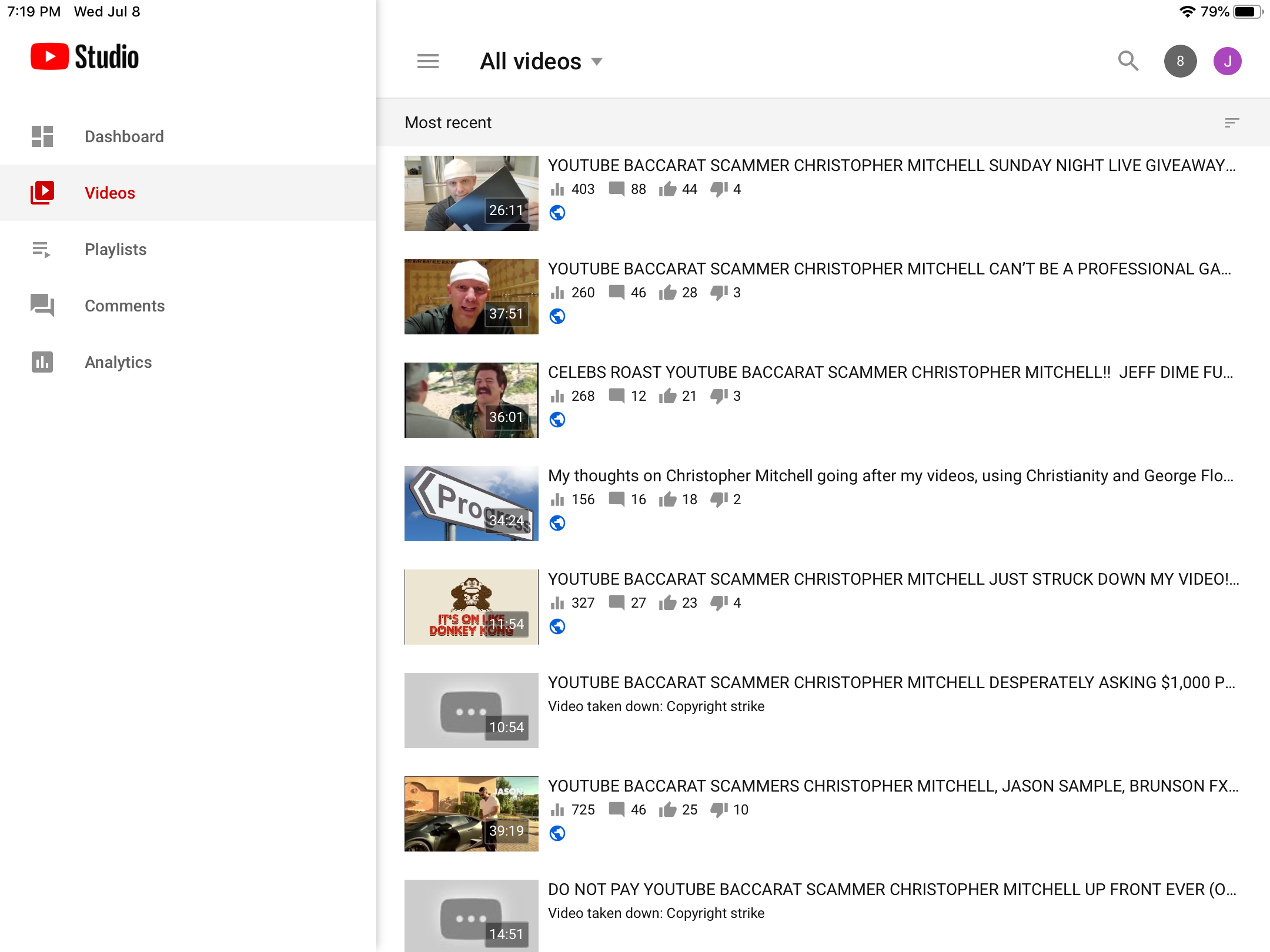Click the Playlists list icon

coord(41,250)
